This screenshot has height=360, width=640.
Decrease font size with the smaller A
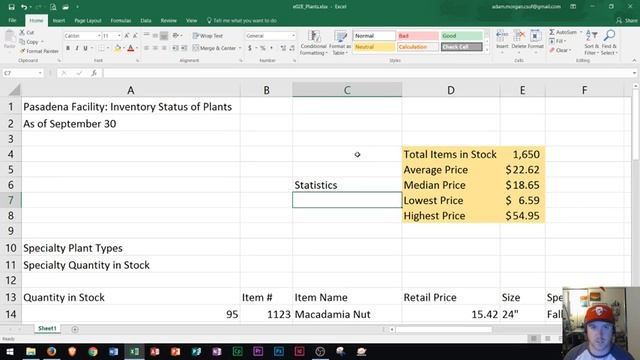tap(135, 36)
